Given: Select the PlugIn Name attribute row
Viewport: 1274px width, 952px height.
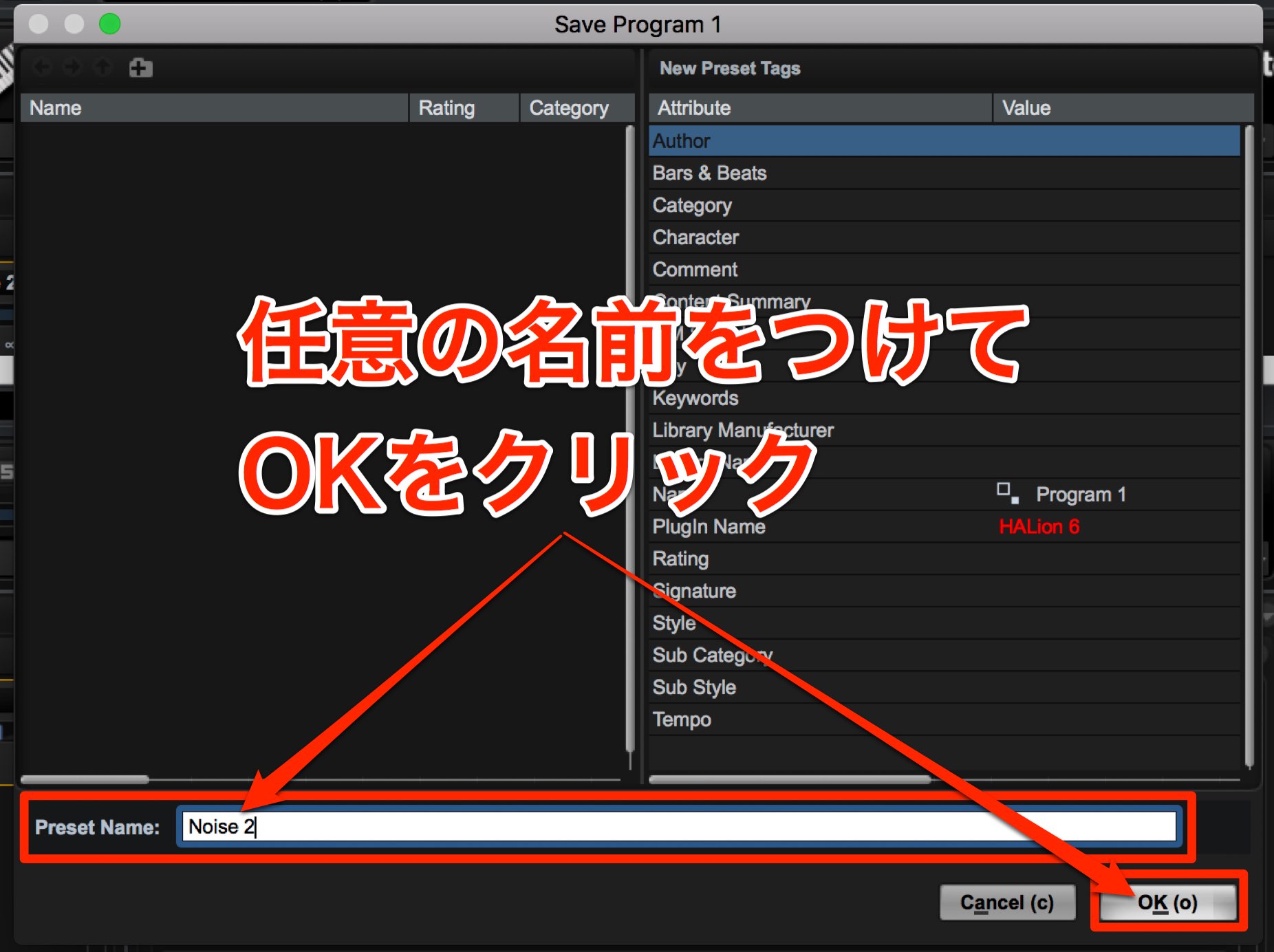Looking at the screenshot, I should click(944, 527).
